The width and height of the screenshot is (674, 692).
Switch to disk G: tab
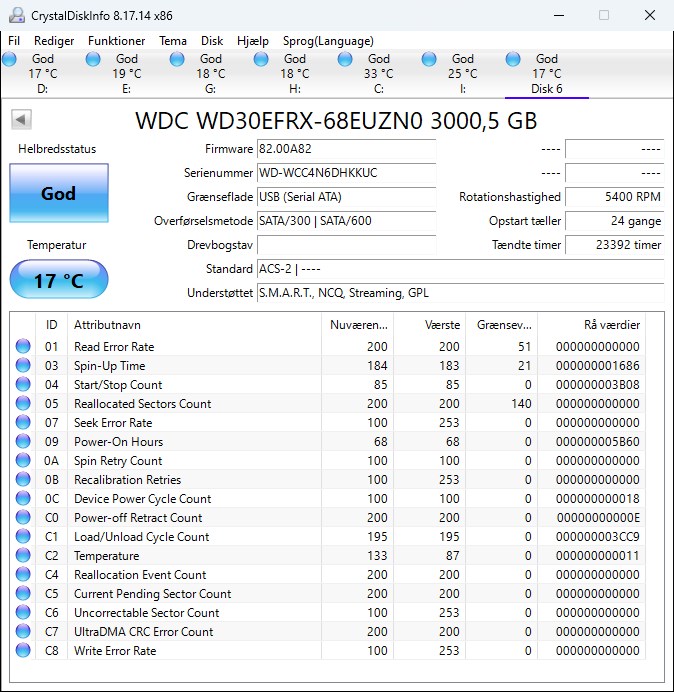pos(210,74)
